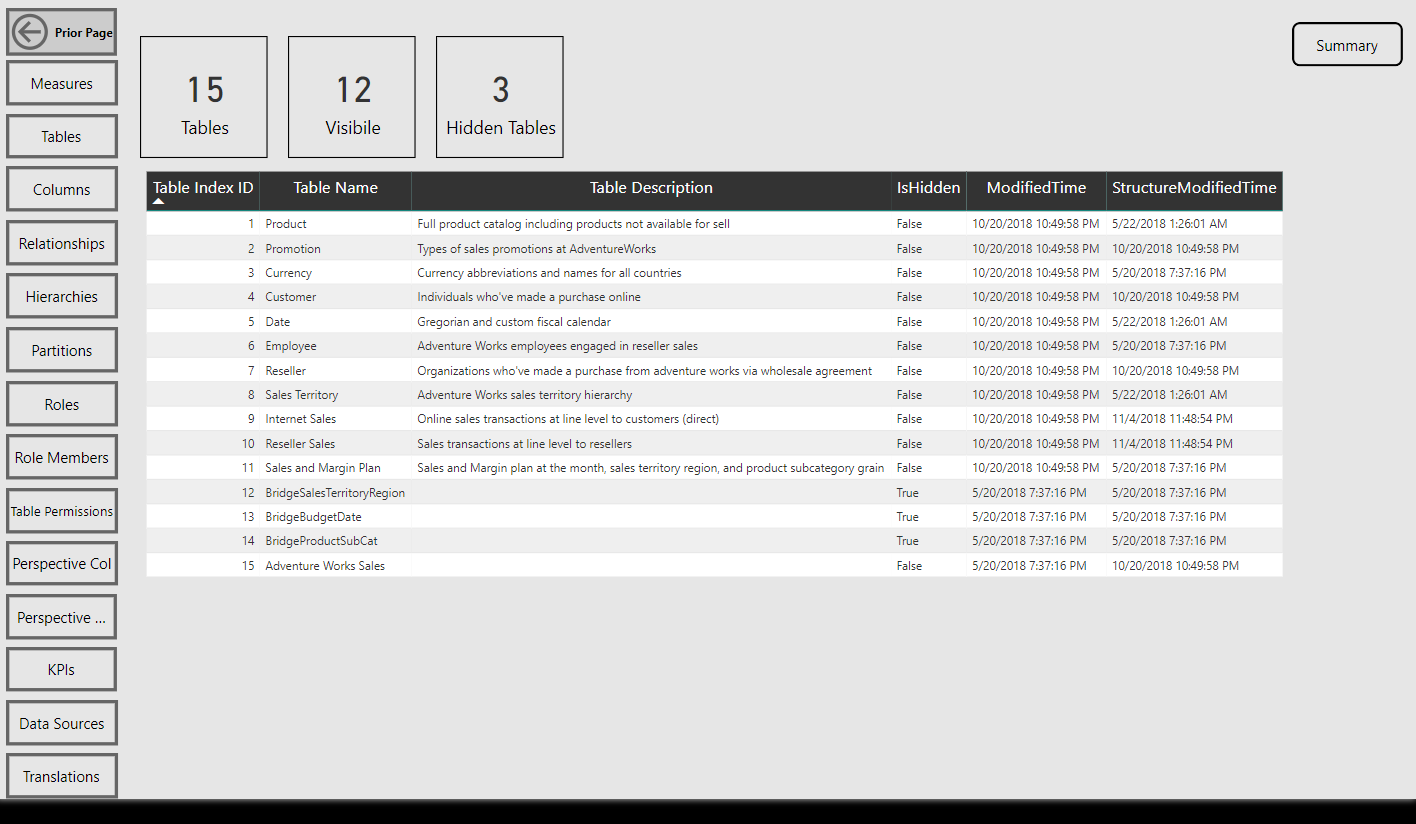
Task: Click the sort arrow under Table Index ID
Action: pos(158,201)
